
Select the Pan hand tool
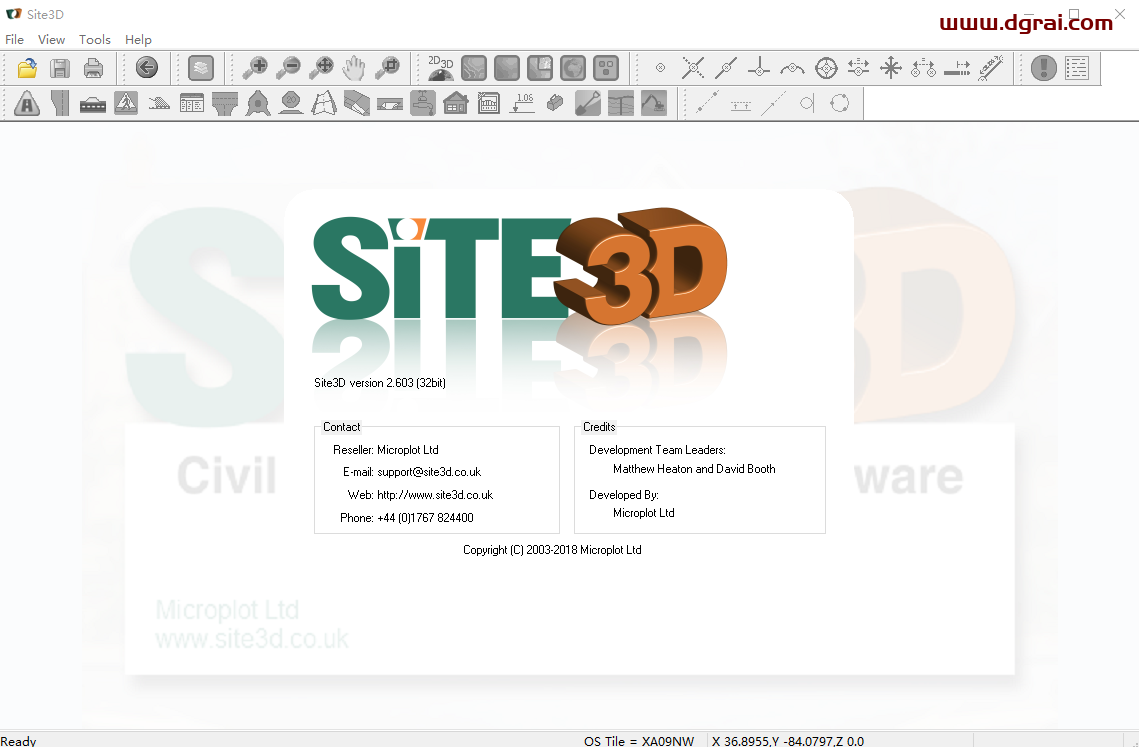tap(354, 68)
